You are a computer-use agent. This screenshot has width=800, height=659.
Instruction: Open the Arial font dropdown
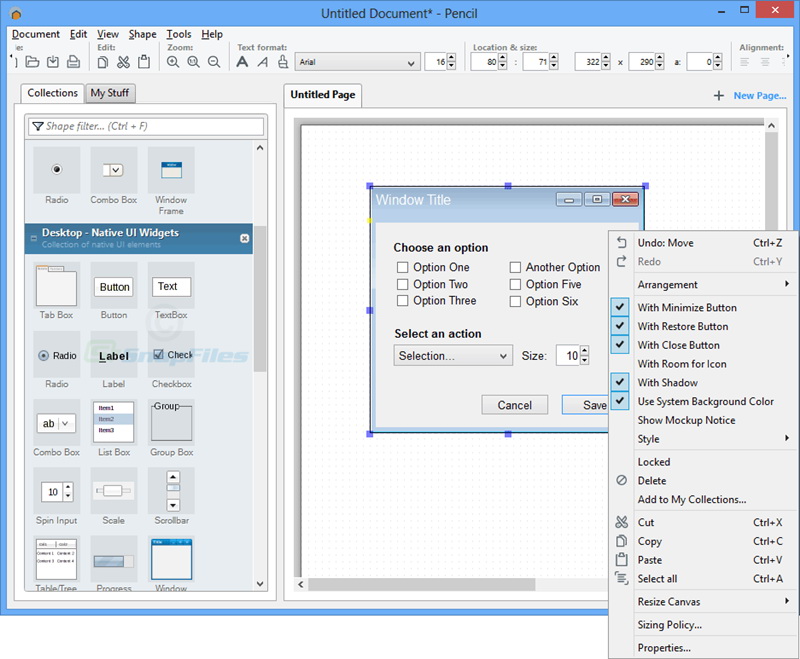(x=358, y=62)
